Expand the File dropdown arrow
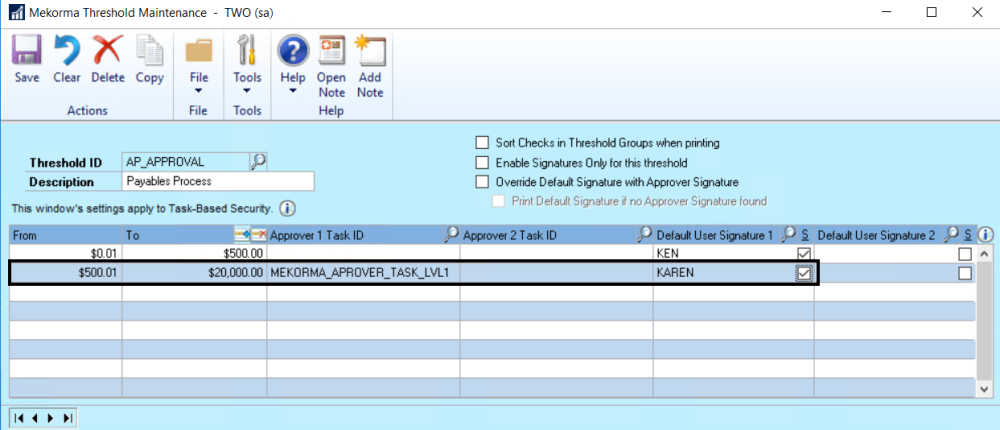The image size is (1000, 430). click(199, 91)
